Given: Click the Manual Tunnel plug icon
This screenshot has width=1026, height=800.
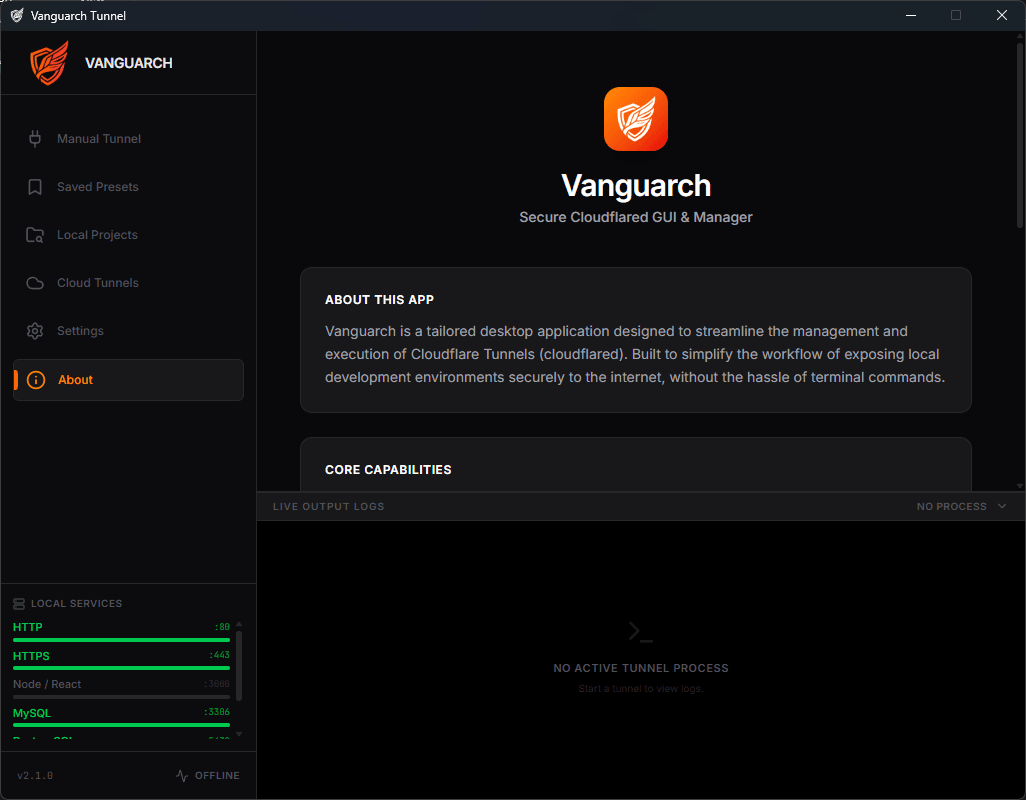Looking at the screenshot, I should pos(35,139).
